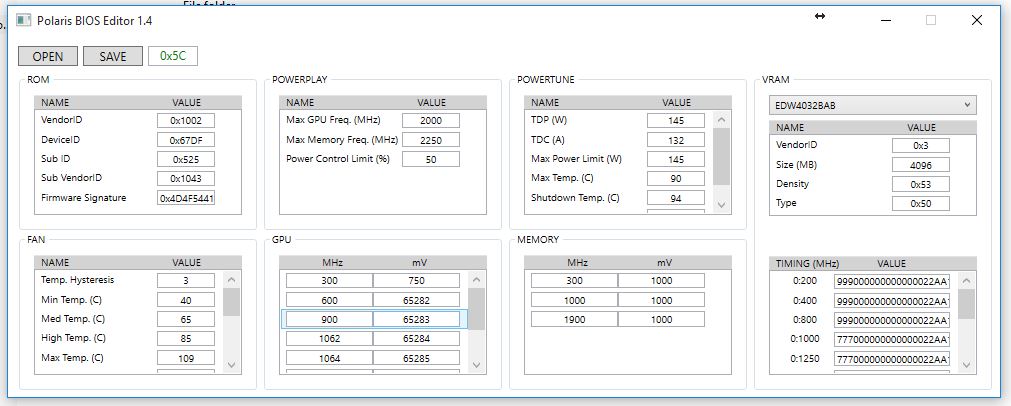Click the Max Memory Freq. value field
This screenshot has height=406, width=1011.
coord(431,139)
